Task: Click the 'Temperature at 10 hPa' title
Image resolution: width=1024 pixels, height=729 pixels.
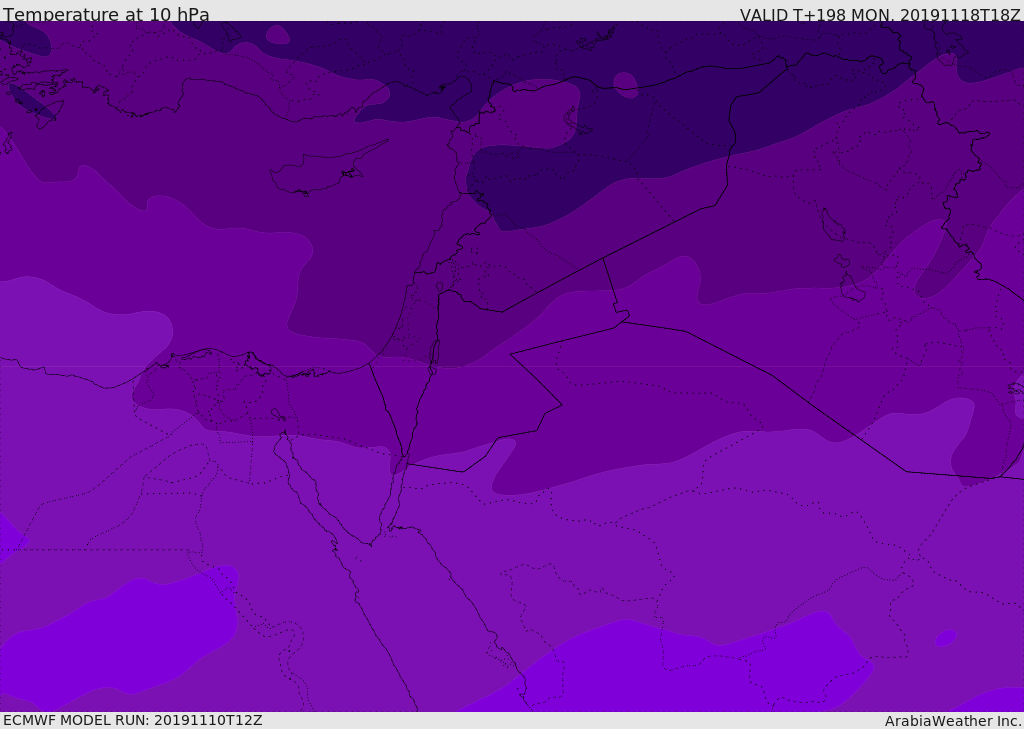Action: tap(106, 14)
